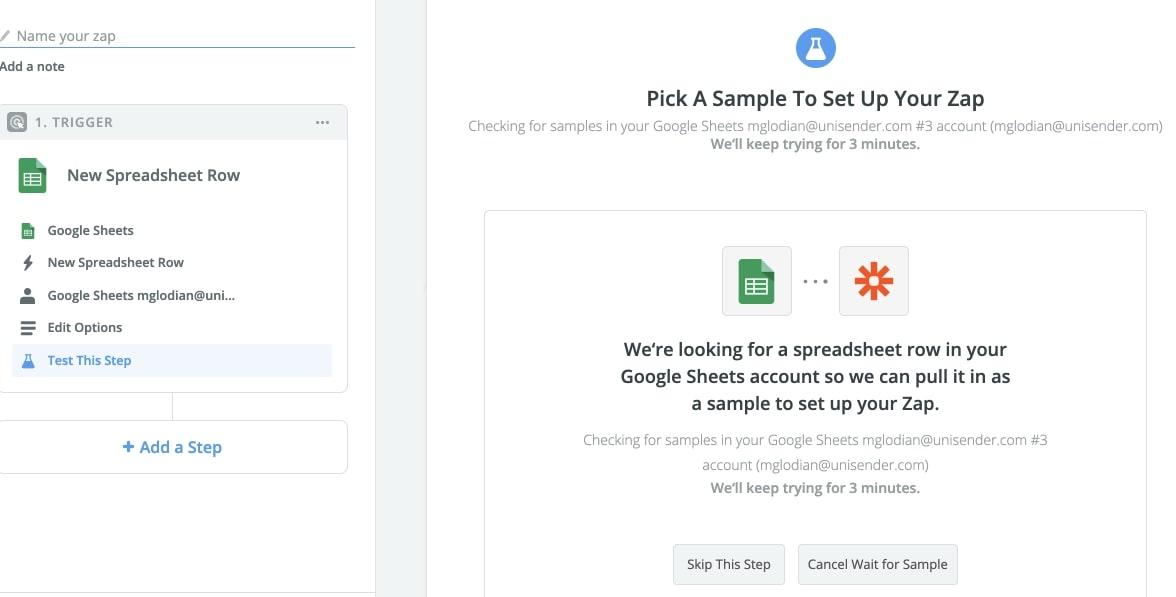Click the large Google Sheets icon in the trigger header
This screenshot has height=597, width=1176.
[x=32, y=176]
